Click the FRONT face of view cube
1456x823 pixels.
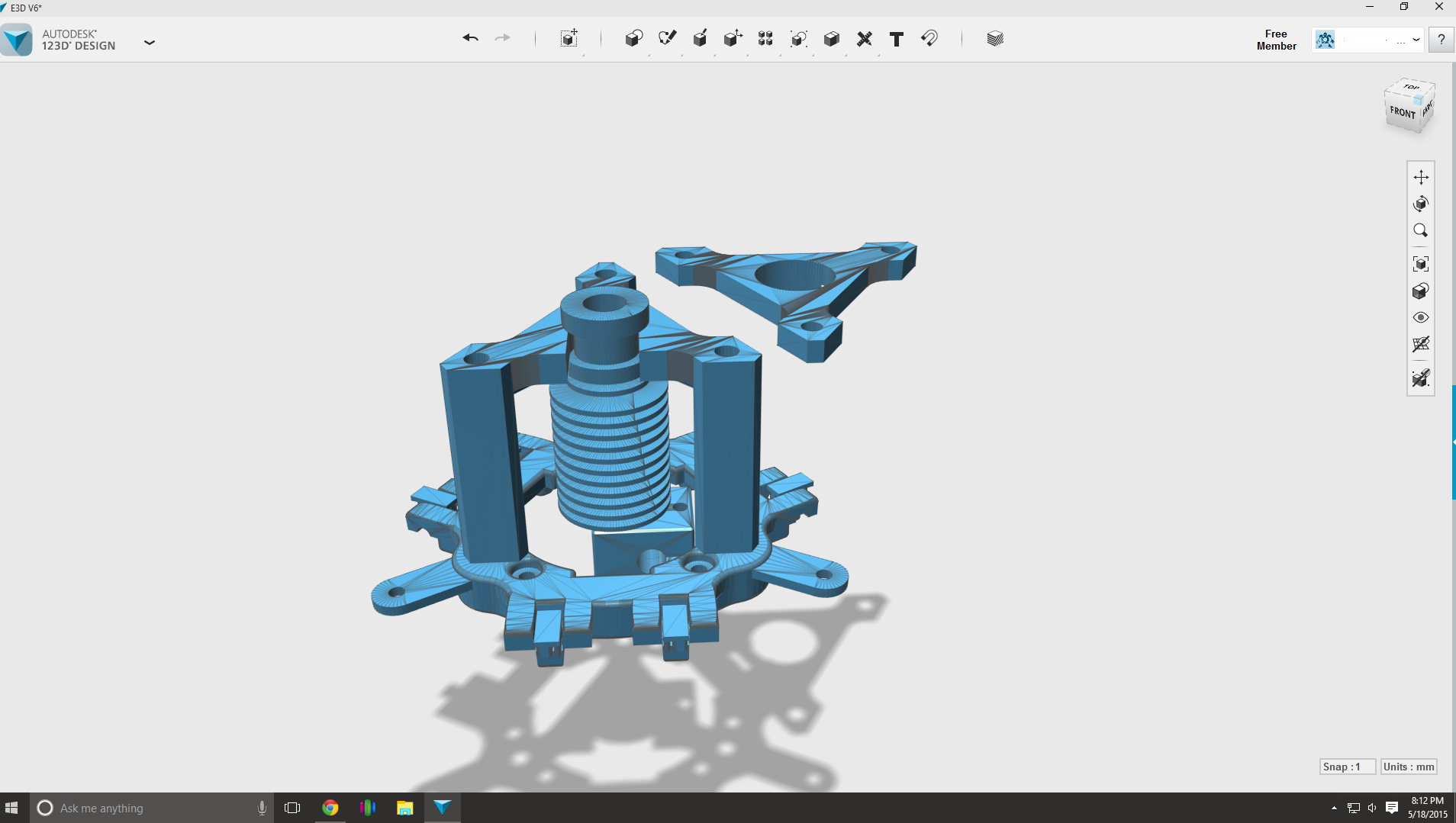tap(1402, 112)
